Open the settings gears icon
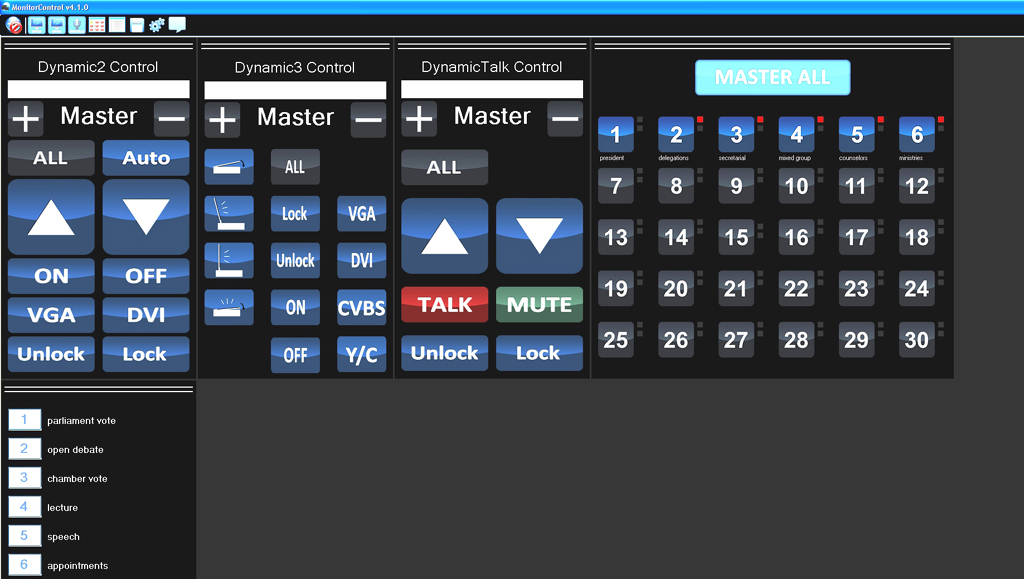The height and width of the screenshot is (579, 1024). tap(157, 25)
